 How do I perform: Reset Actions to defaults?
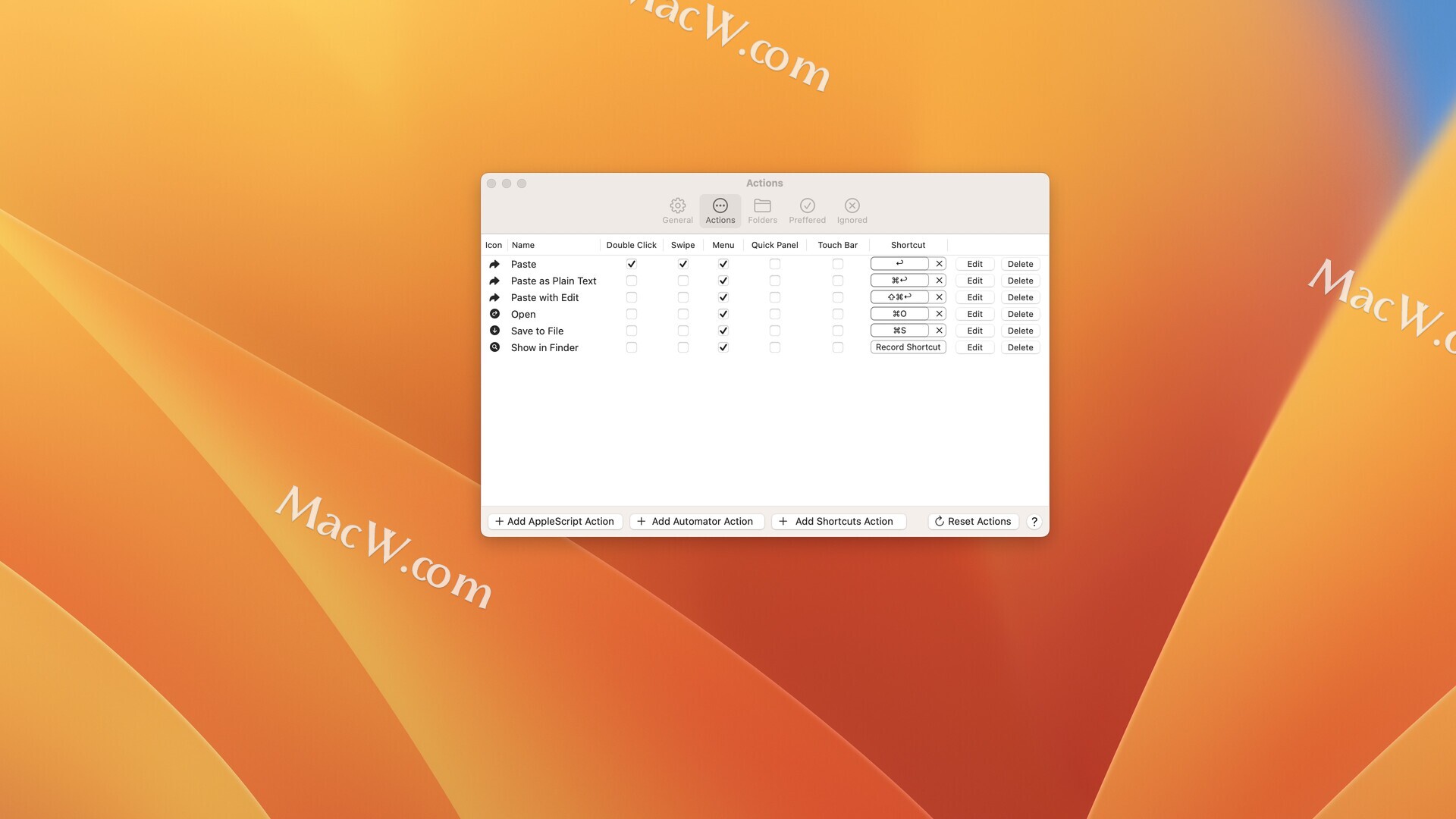tap(973, 522)
